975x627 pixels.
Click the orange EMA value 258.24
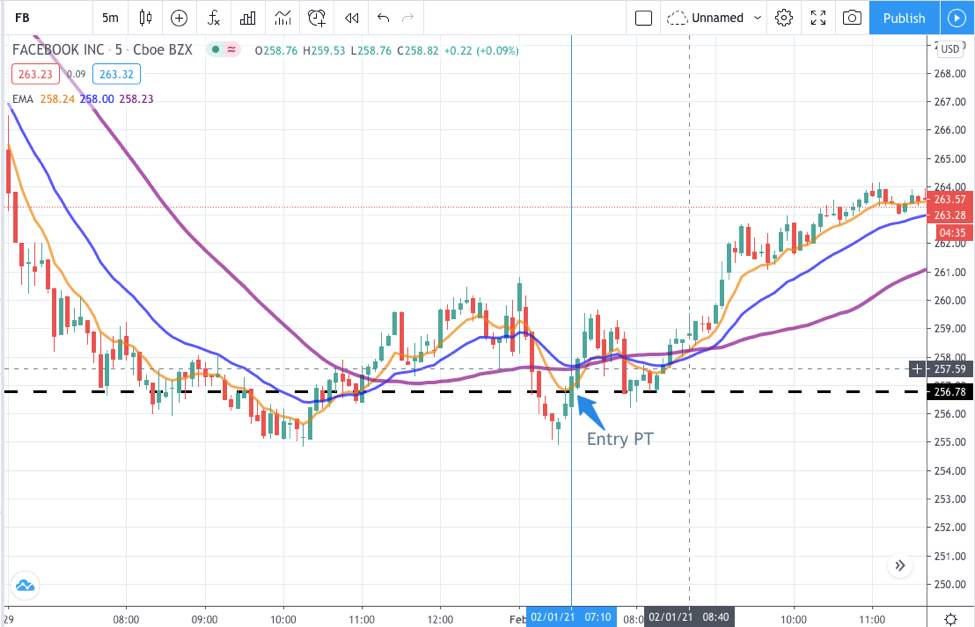click(x=57, y=99)
